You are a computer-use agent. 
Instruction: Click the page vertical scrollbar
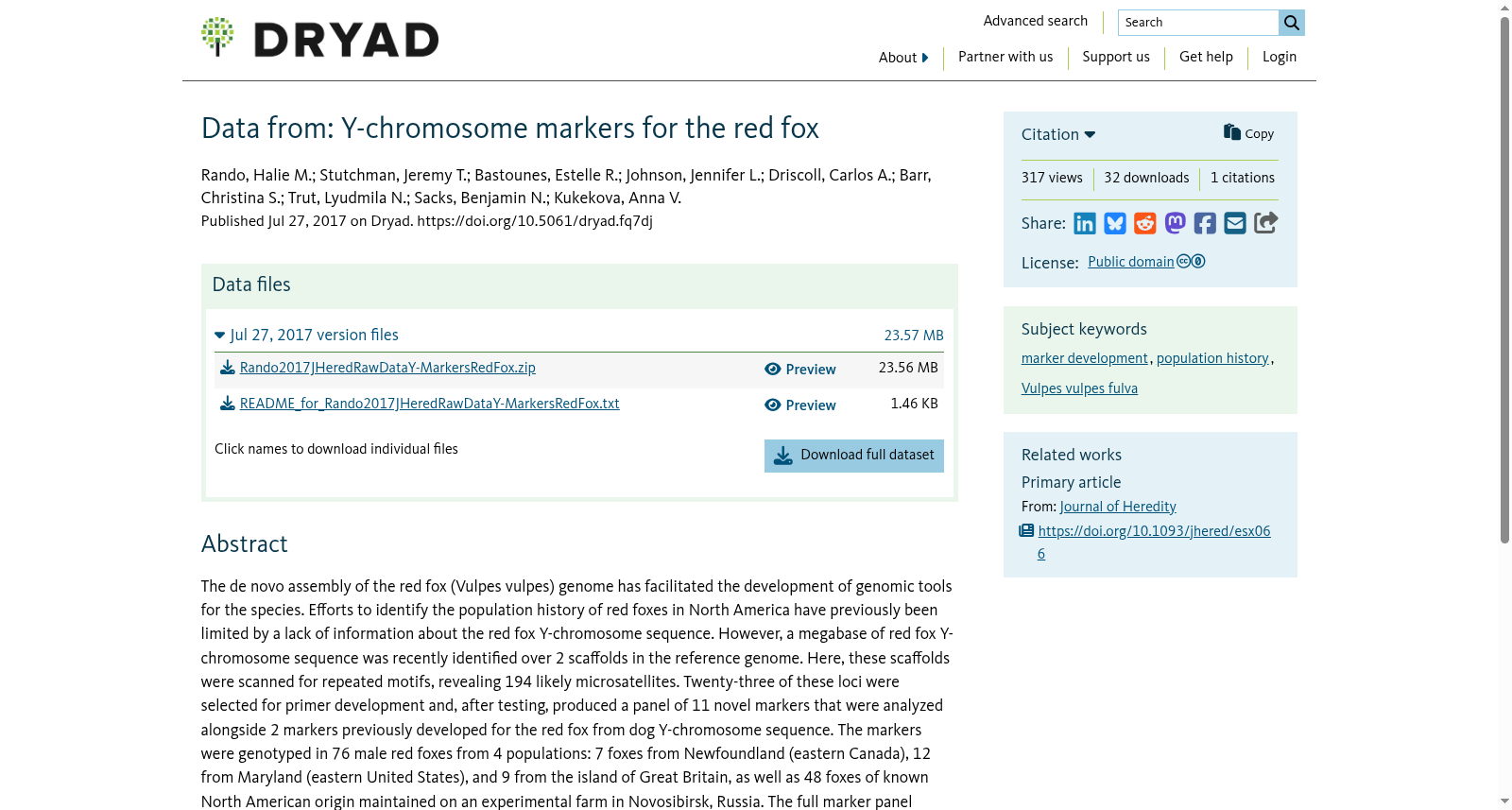pos(1504,280)
